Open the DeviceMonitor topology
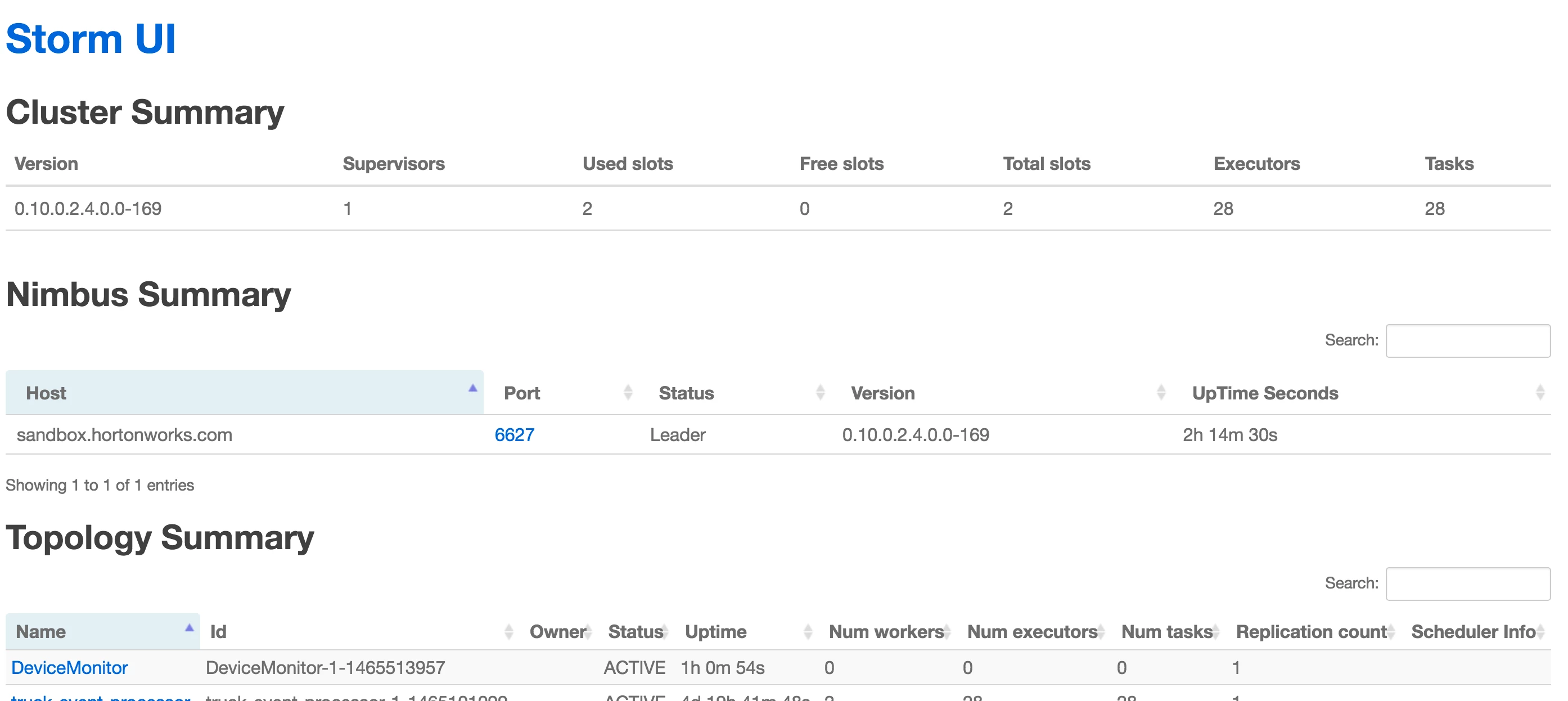 [x=69, y=667]
